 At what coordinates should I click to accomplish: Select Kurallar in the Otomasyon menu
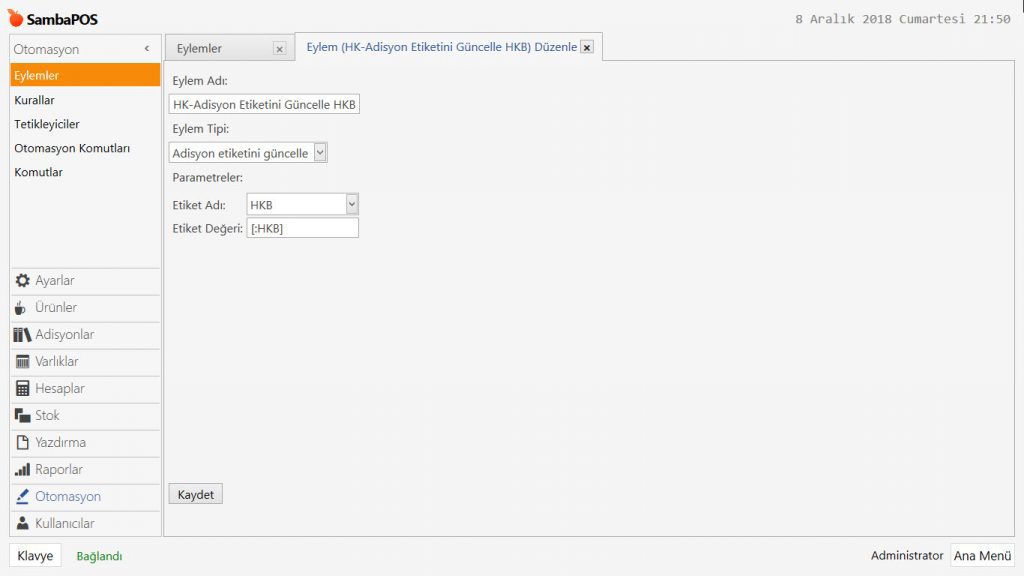coord(35,100)
